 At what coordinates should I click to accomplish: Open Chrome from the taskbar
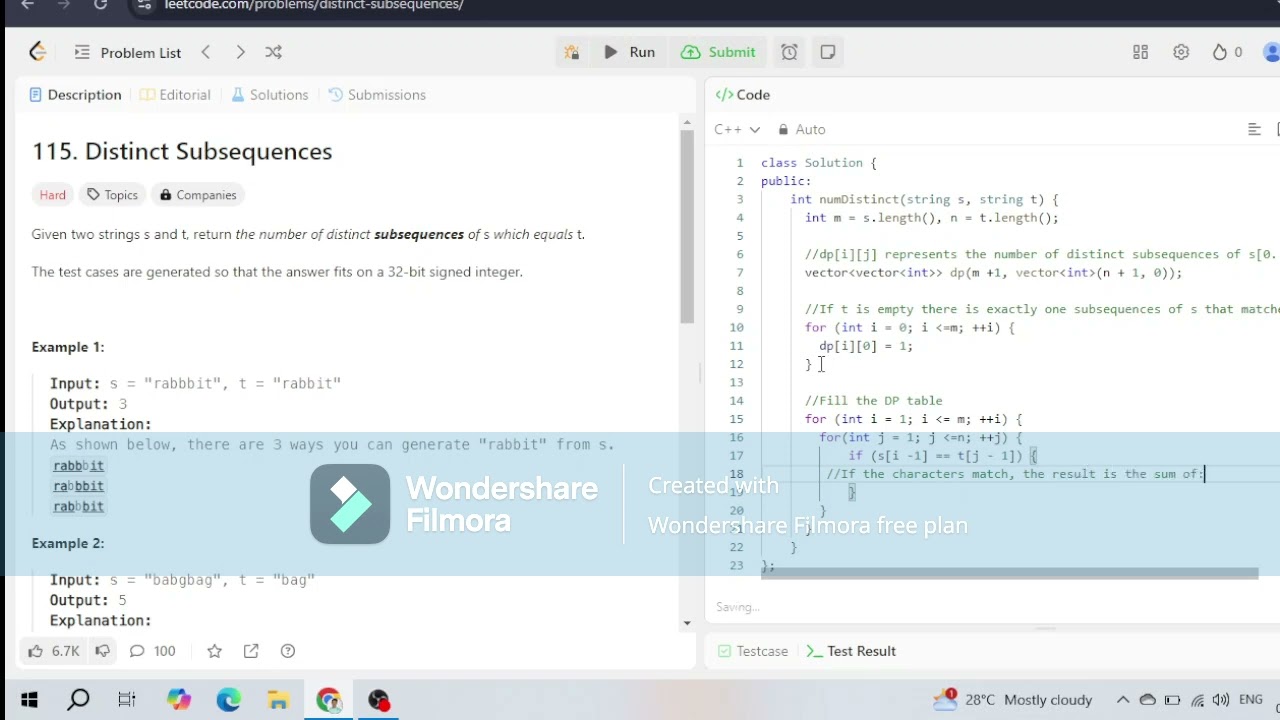tap(329, 700)
